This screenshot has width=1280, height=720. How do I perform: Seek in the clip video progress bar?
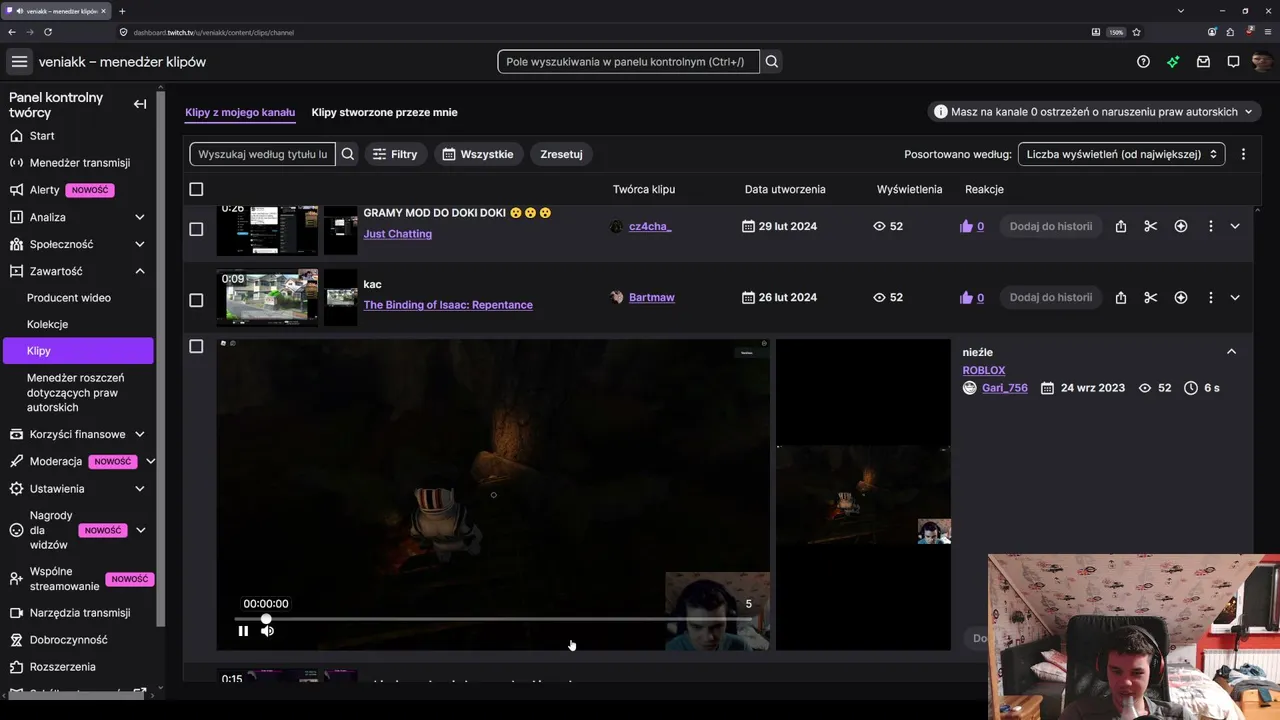coord(493,619)
